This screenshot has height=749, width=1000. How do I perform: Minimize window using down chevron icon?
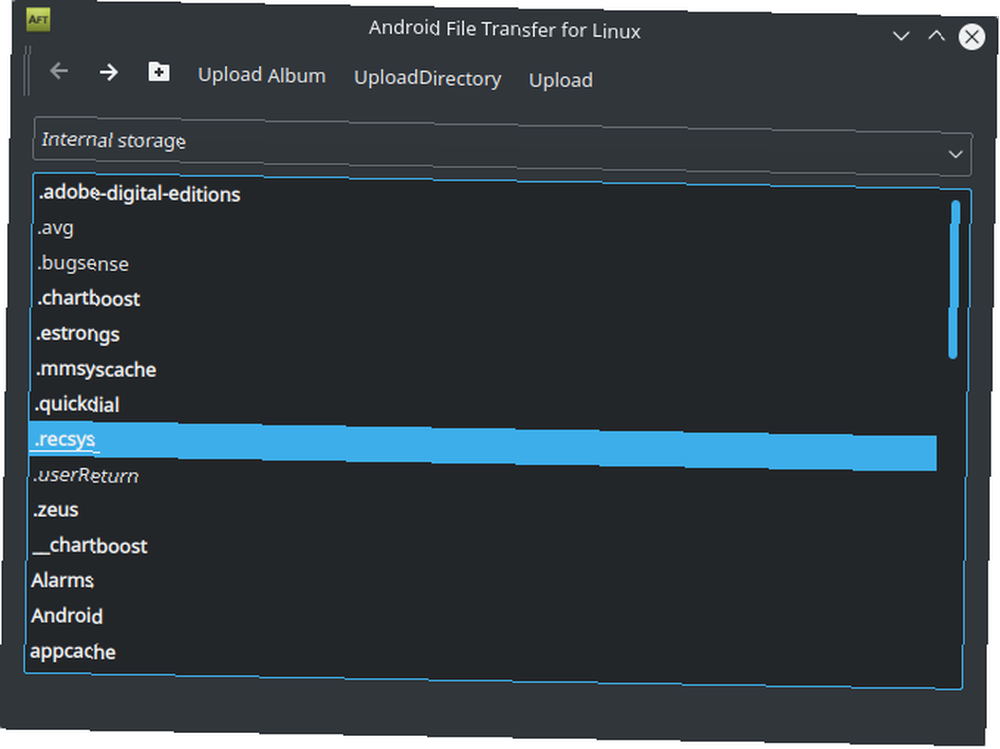coord(901,36)
